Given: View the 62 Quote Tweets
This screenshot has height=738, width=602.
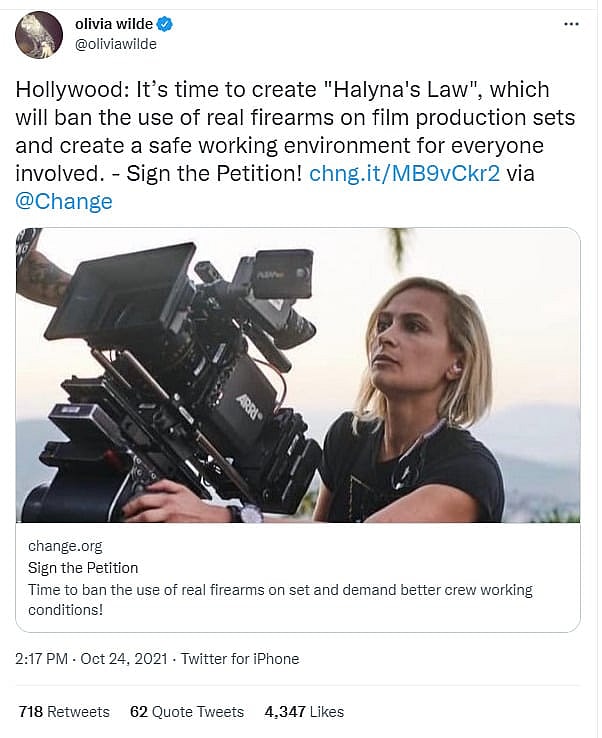Looking at the screenshot, I should 187,712.
